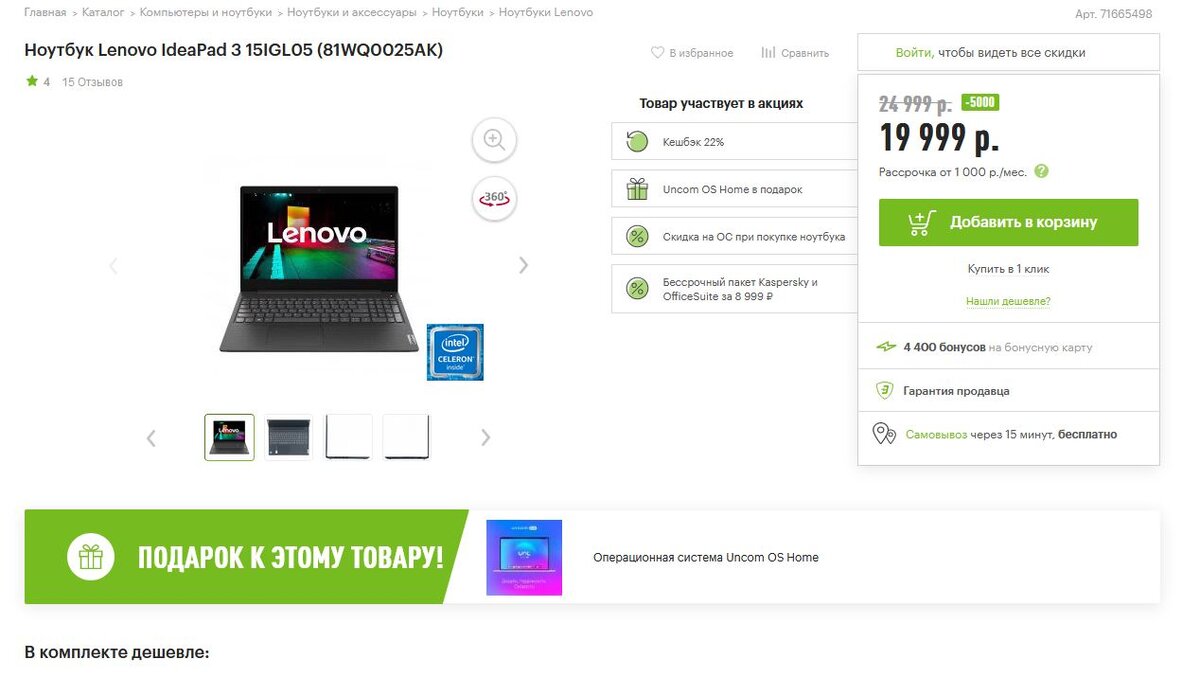
Task: Click the Добавить в корзину button
Action: tap(1008, 222)
